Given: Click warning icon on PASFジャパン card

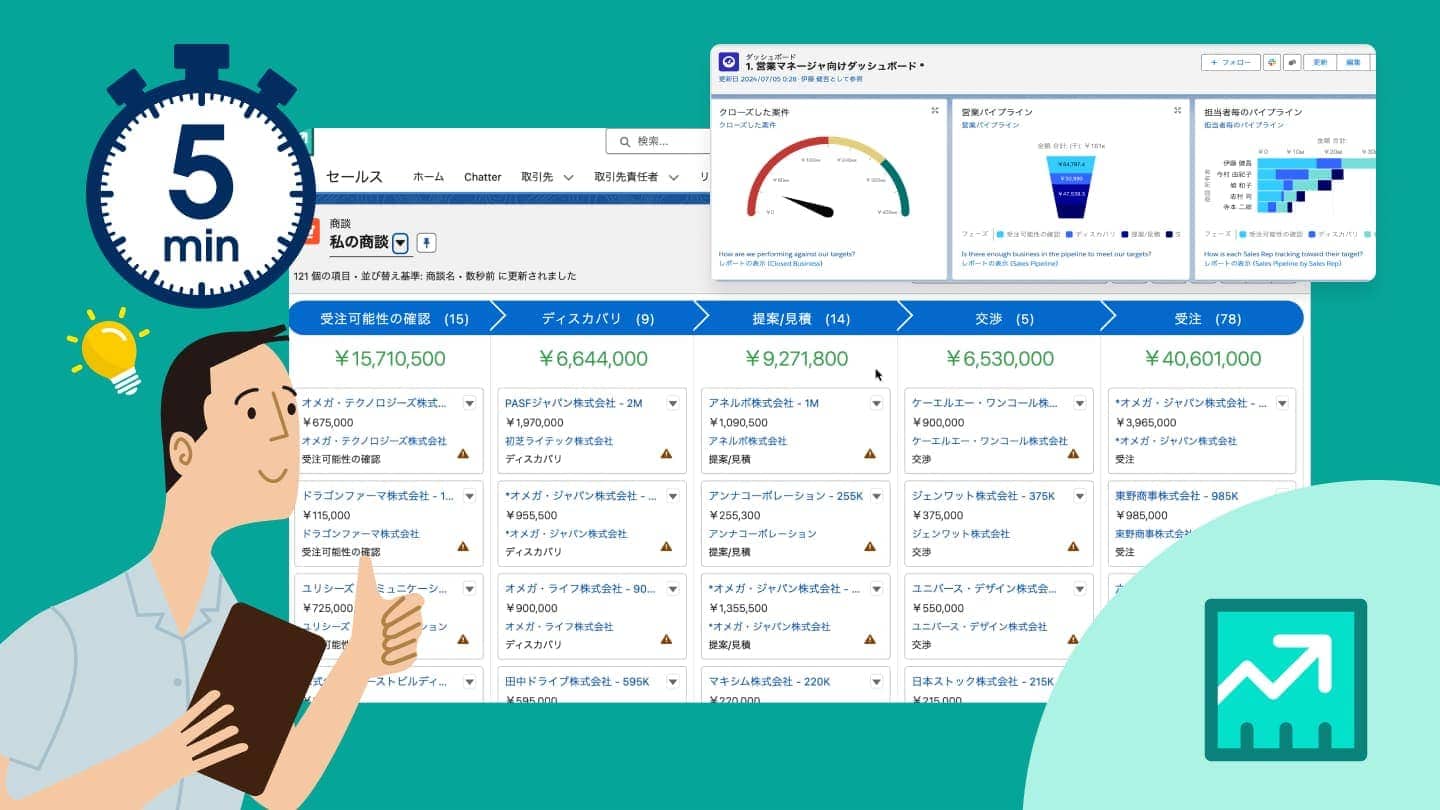Looking at the screenshot, I should point(666,454).
